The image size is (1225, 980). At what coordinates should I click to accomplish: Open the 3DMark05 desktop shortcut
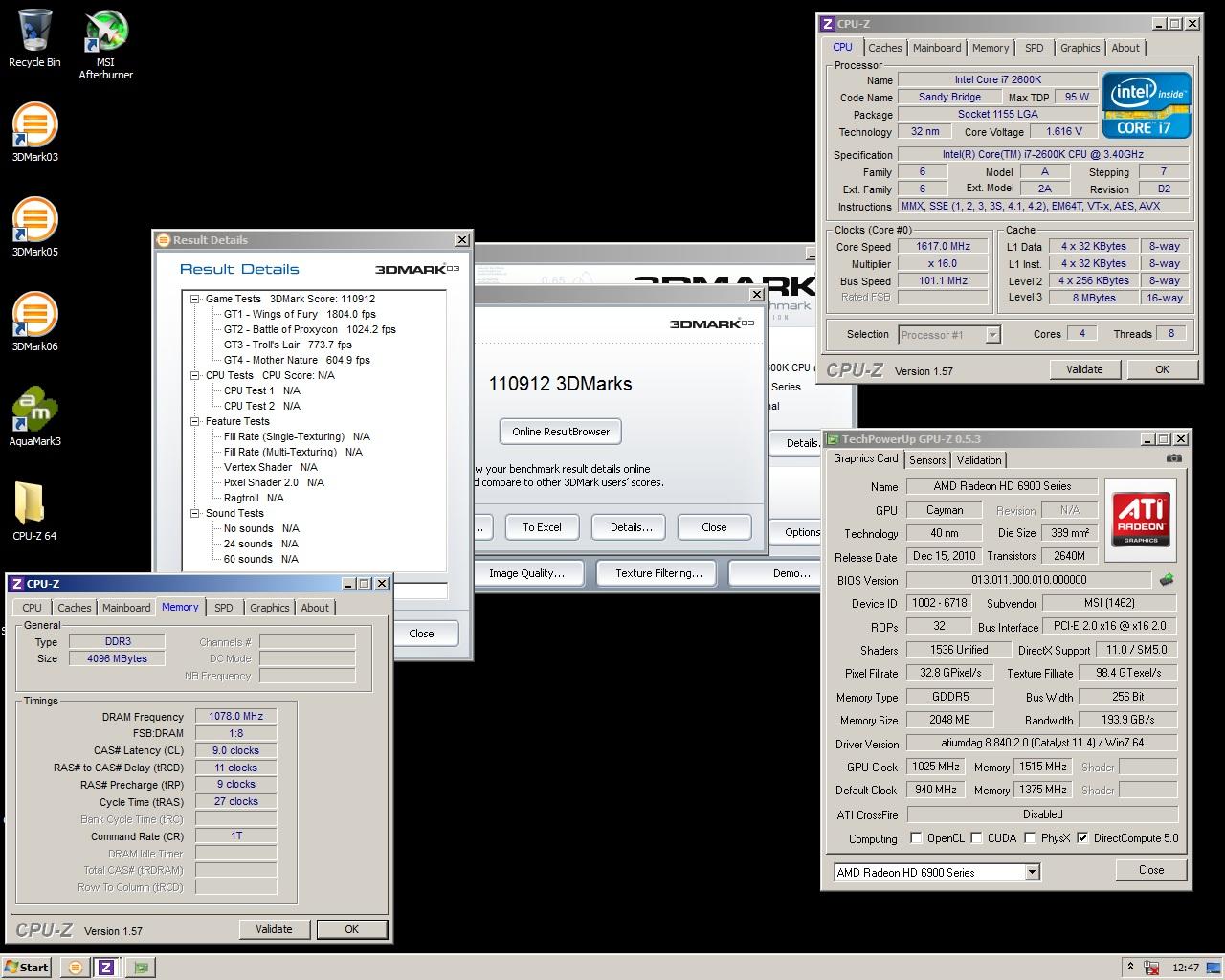[x=34, y=227]
